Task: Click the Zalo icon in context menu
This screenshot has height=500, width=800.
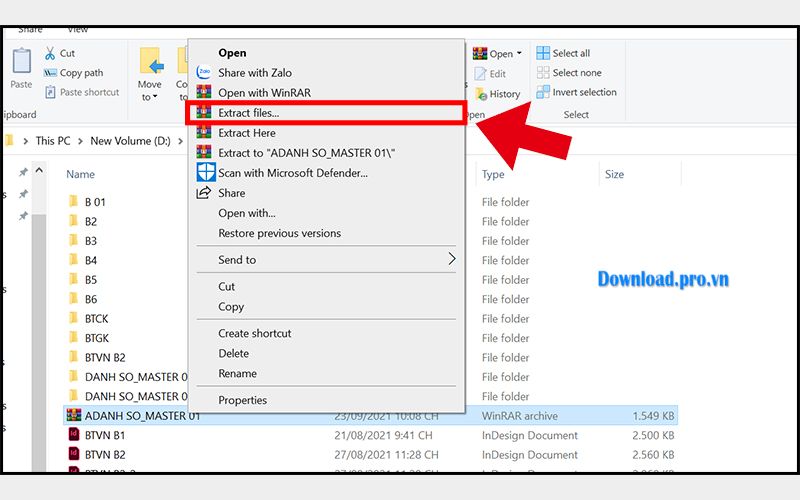Action: click(x=204, y=72)
